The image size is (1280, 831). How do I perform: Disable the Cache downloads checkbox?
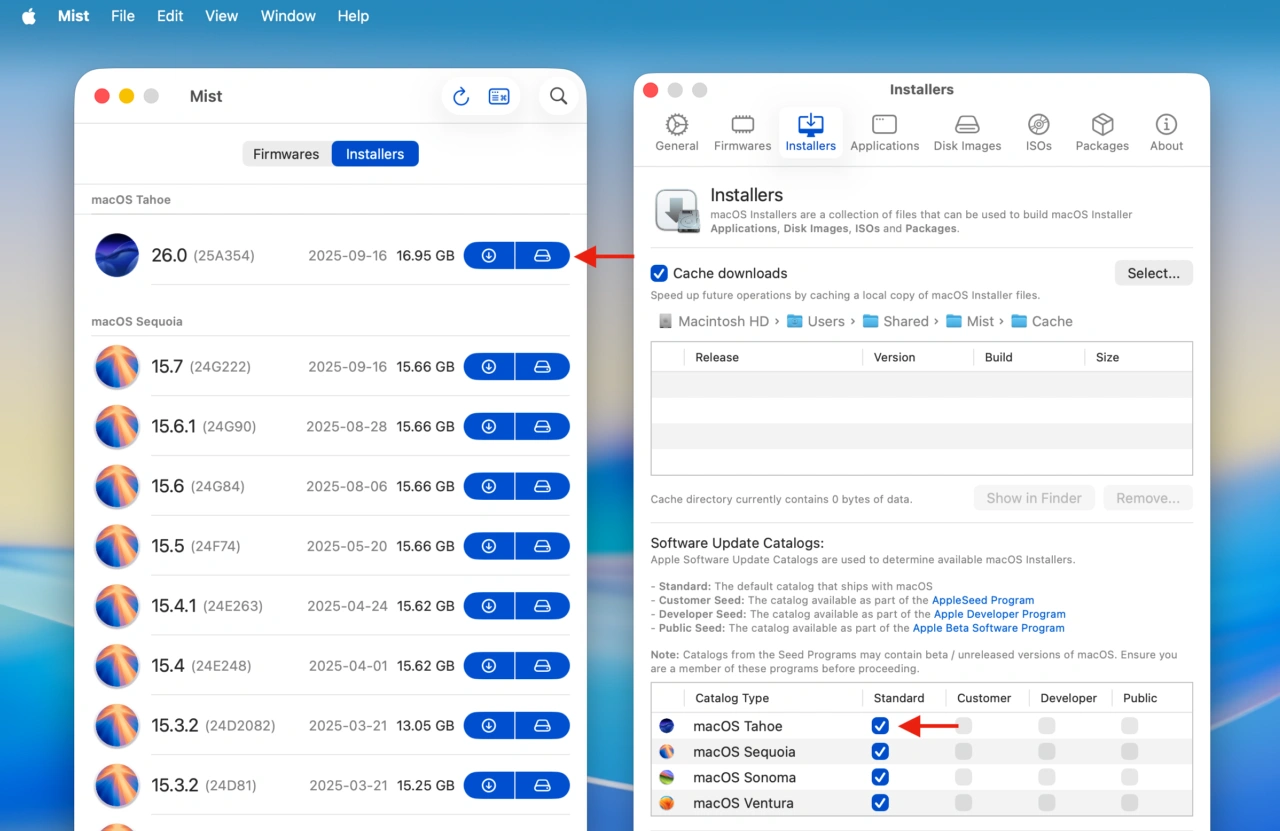click(x=659, y=273)
